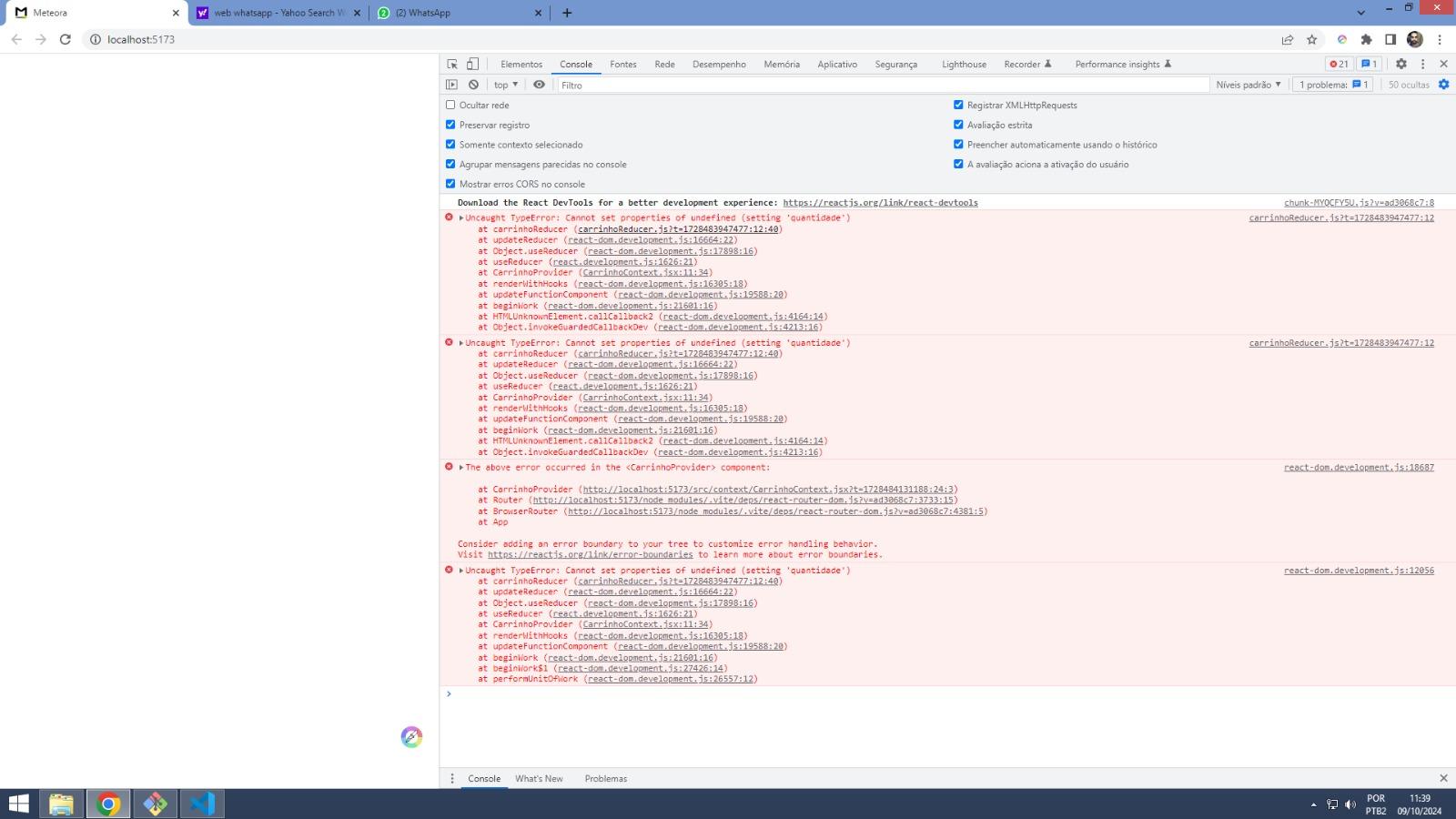Clear console icon
Screen dimensions: 1456x819
click(473, 85)
